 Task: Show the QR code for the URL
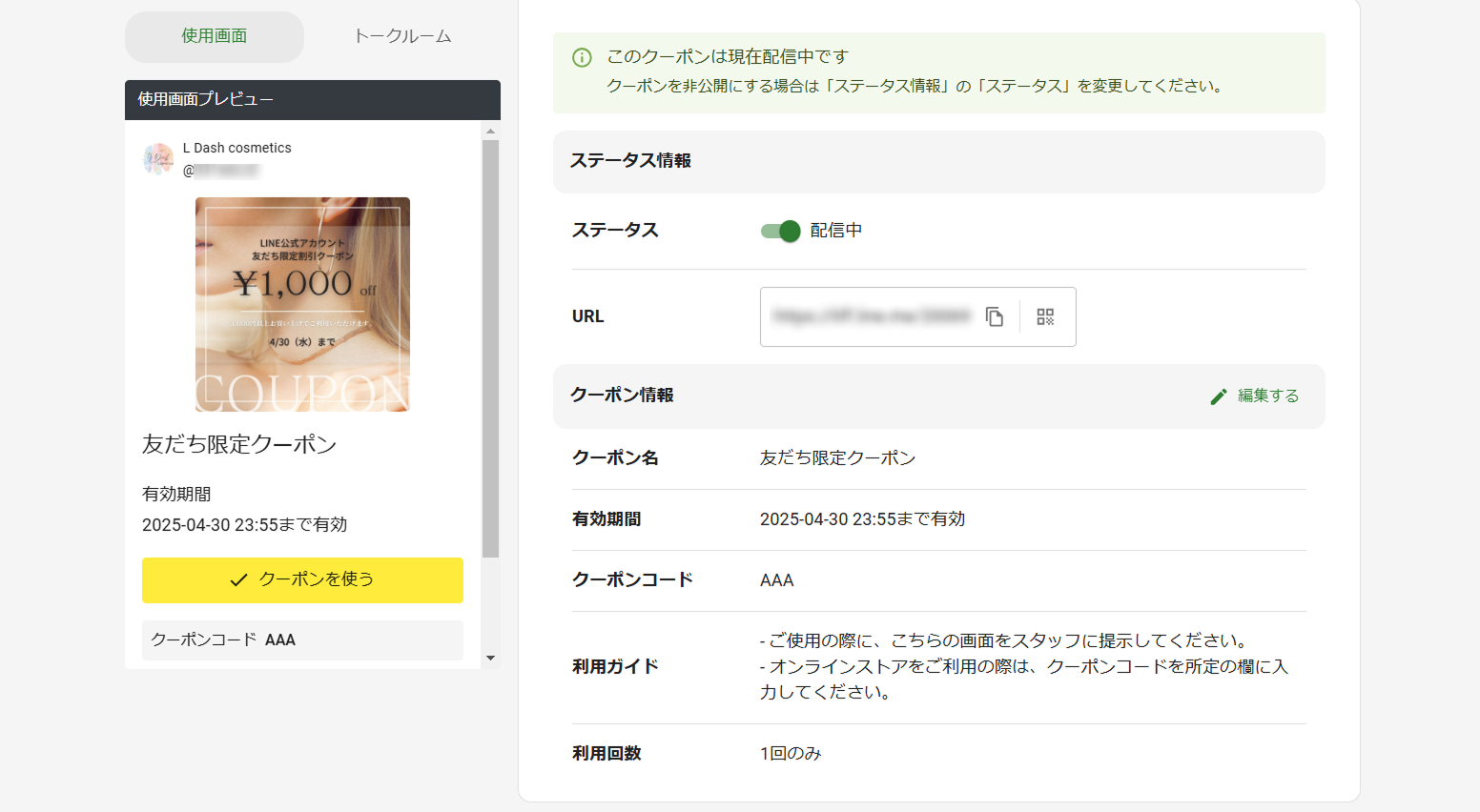point(1045,316)
